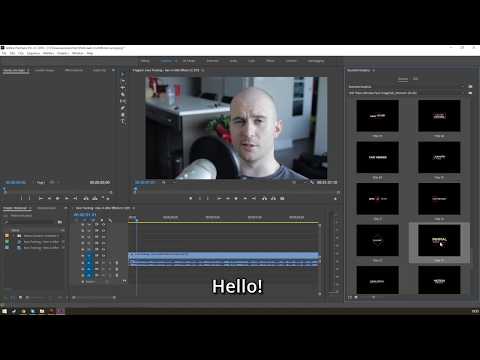This screenshot has width=480, height=360.
Task: Show hidden Project panel tabs overflow
Action: point(66,208)
